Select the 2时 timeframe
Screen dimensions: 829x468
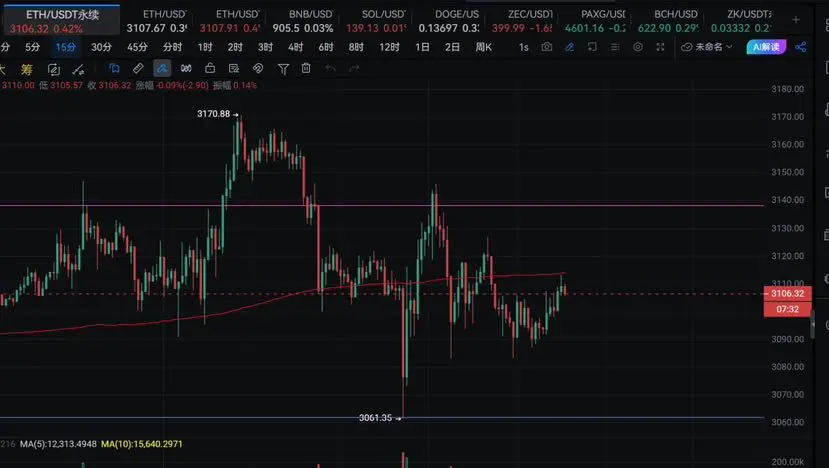coord(235,47)
